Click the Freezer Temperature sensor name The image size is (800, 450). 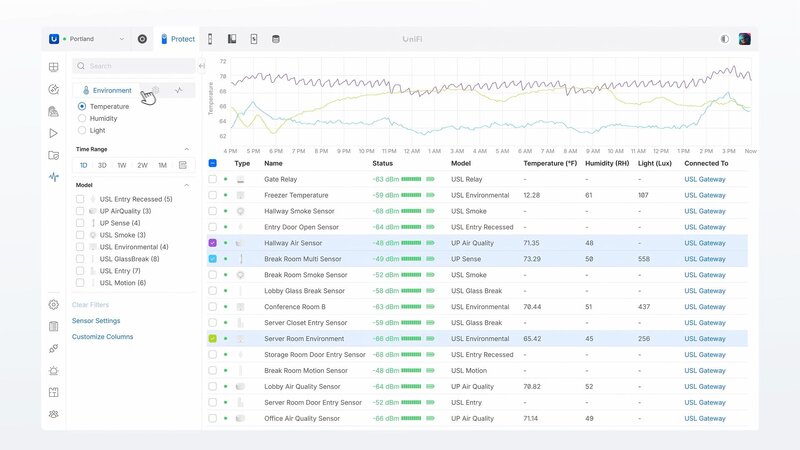point(296,195)
